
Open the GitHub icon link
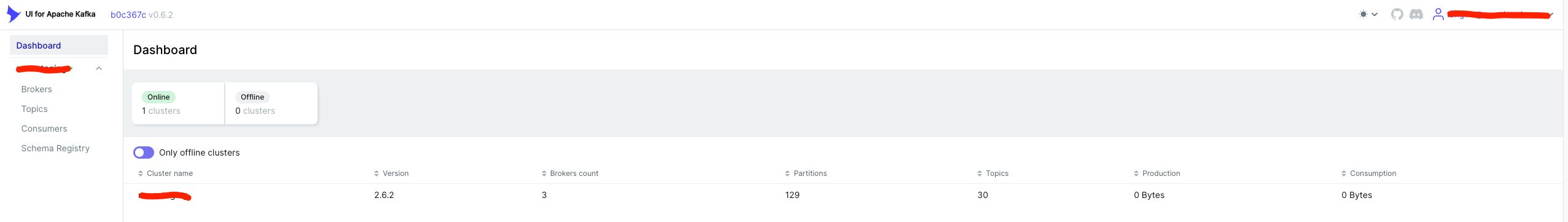(1397, 14)
